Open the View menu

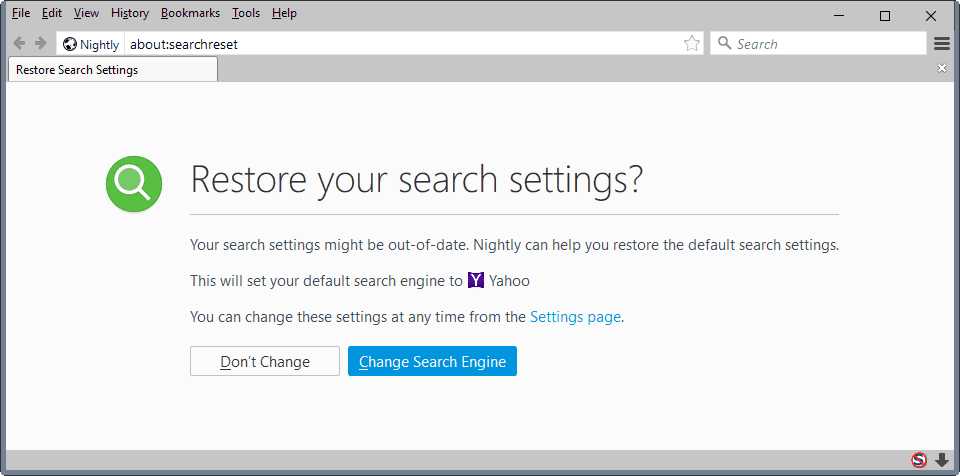click(86, 13)
